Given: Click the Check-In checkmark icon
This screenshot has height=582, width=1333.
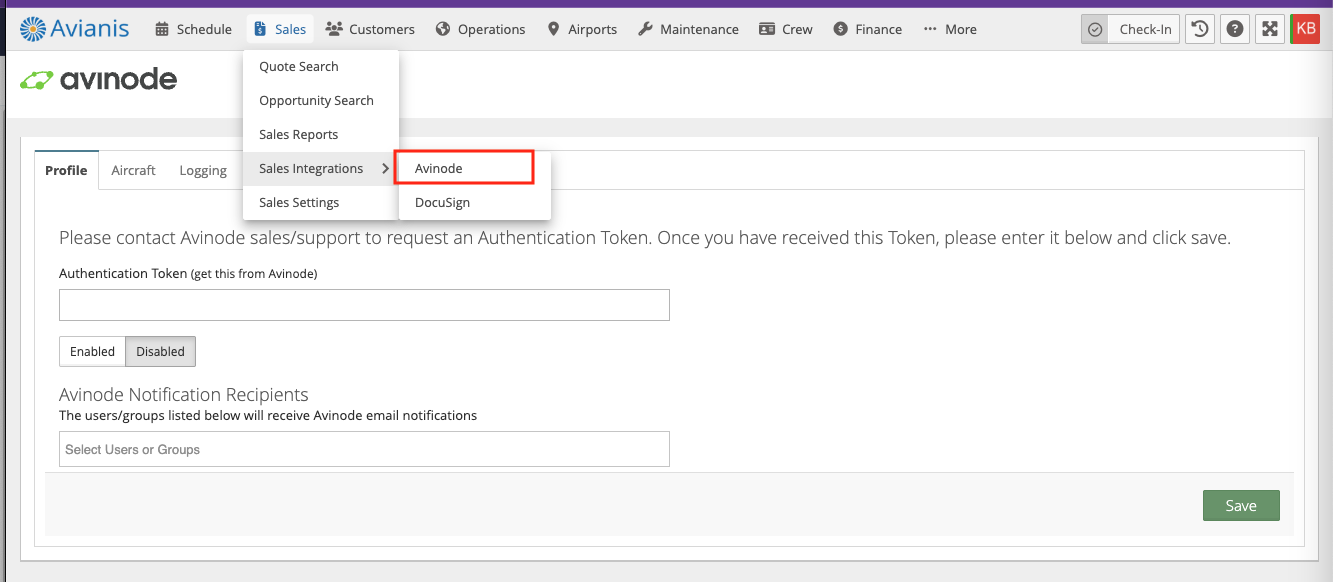Looking at the screenshot, I should pyautogui.click(x=1095, y=29).
